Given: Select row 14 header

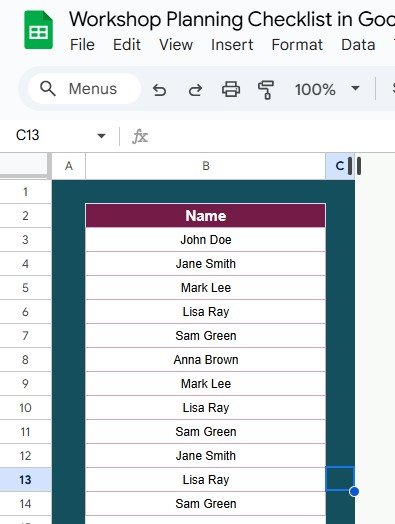Looking at the screenshot, I should click(25, 504).
